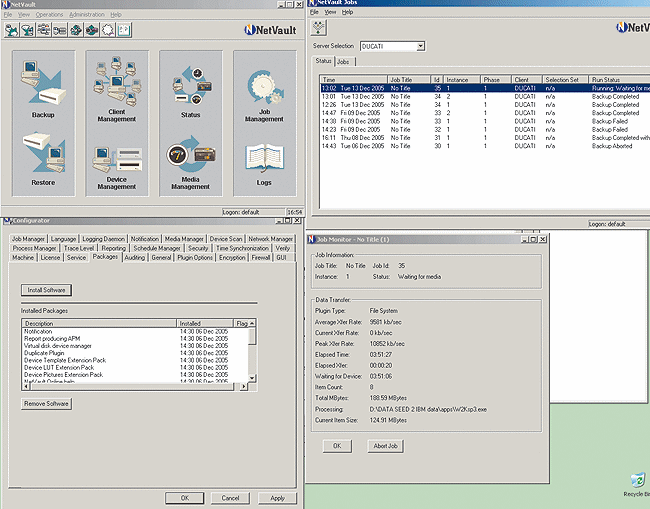Image resolution: width=650 pixels, height=509 pixels.
Task: Select job row with Backup Aborted status
Action: pyautogui.click(x=485, y=146)
